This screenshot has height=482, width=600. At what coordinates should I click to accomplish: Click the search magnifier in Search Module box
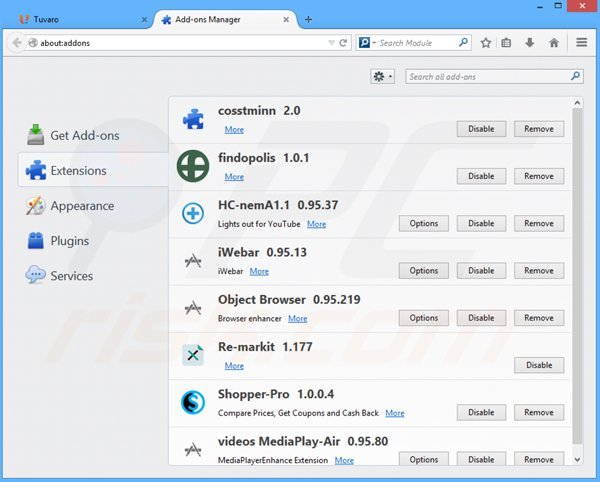point(463,42)
